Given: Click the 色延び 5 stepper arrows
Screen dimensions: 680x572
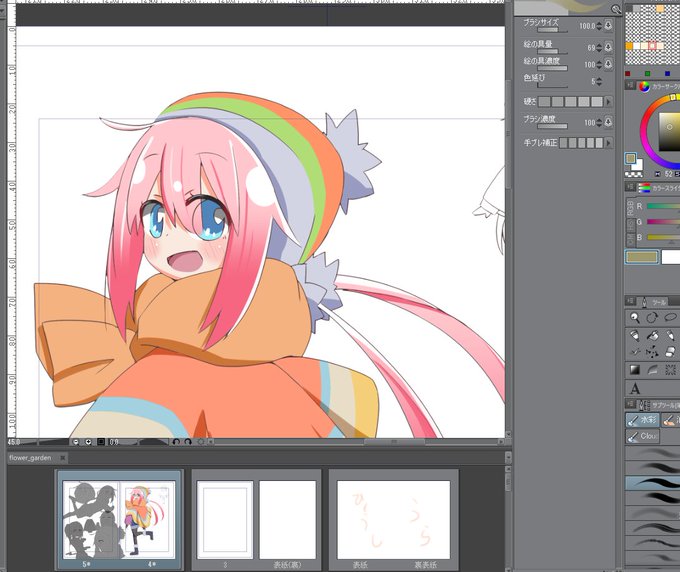Looking at the screenshot, I should (599, 82).
